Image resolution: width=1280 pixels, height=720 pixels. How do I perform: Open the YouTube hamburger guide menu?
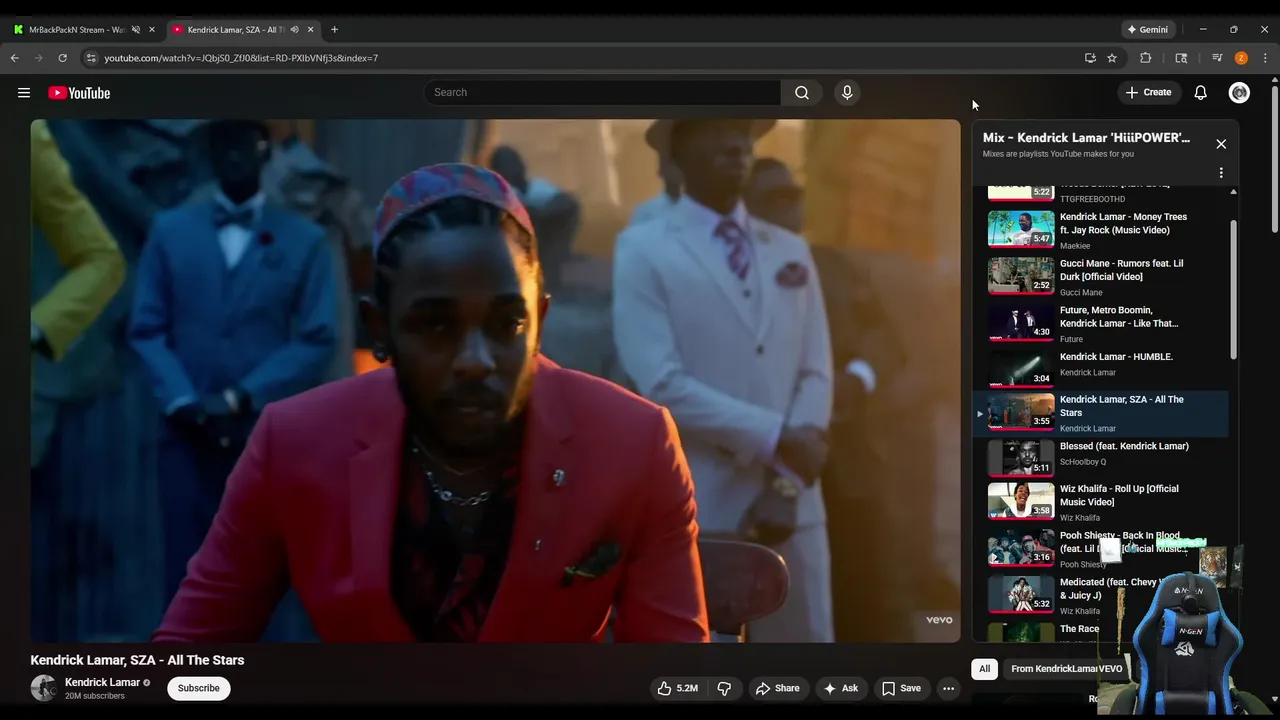click(24, 93)
